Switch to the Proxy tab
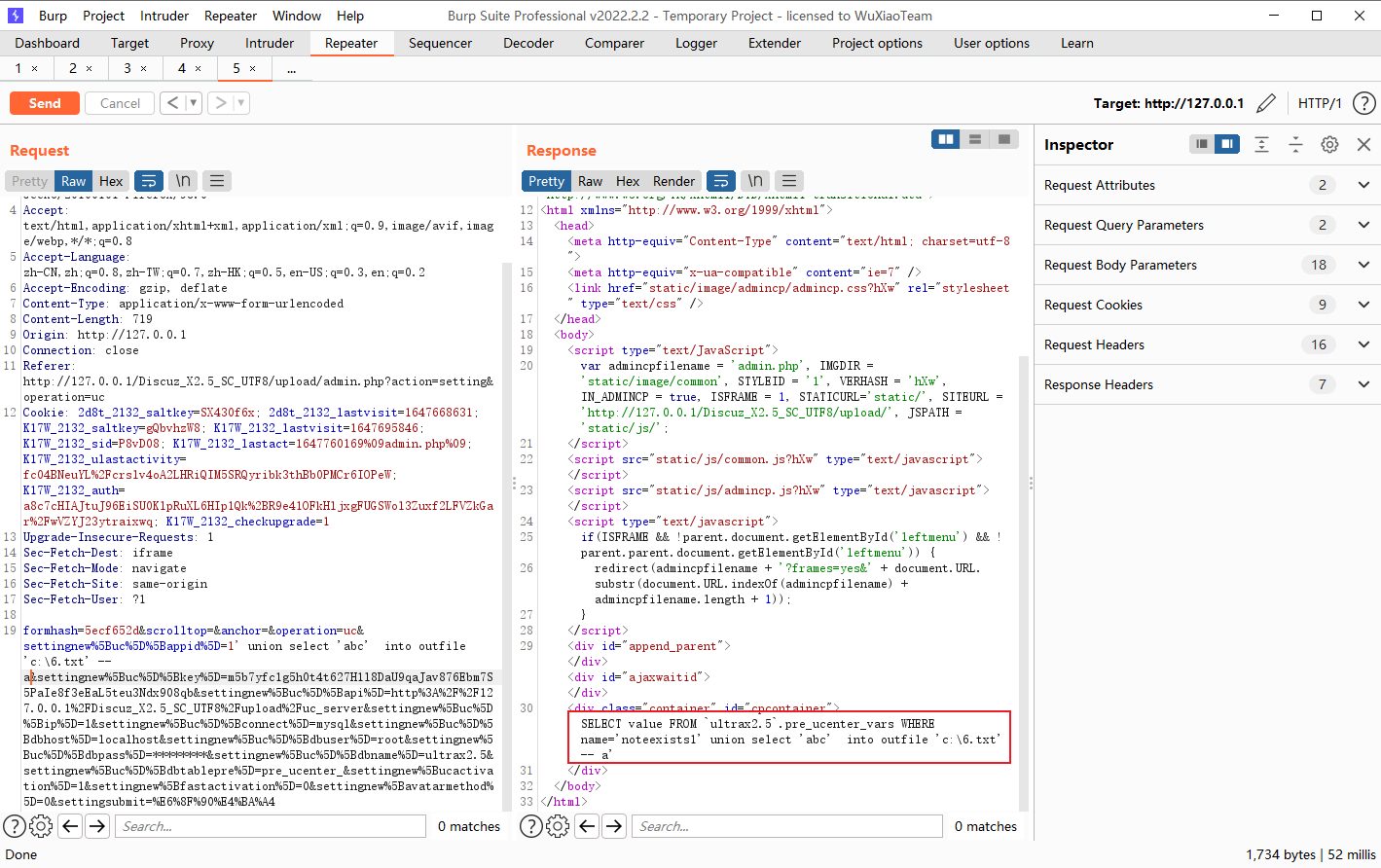1381x868 pixels. pos(197,43)
